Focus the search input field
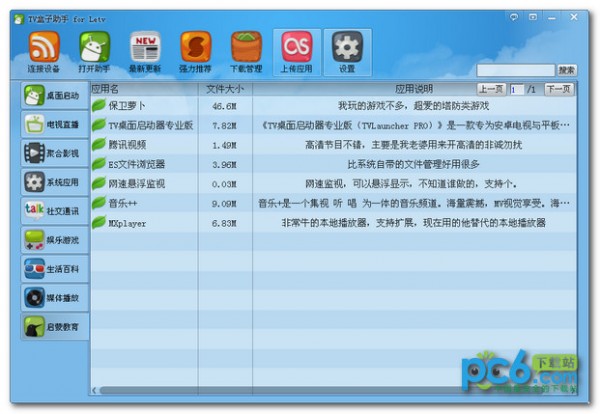The height and width of the screenshot is (414, 600). (x=515, y=70)
